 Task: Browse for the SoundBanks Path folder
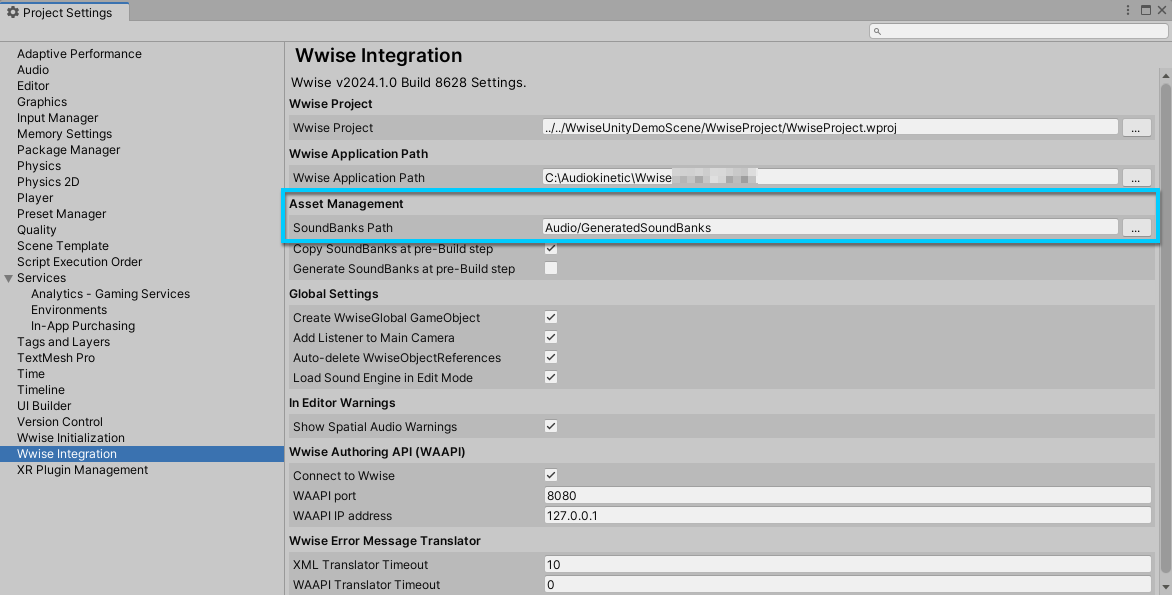pyautogui.click(x=1136, y=228)
